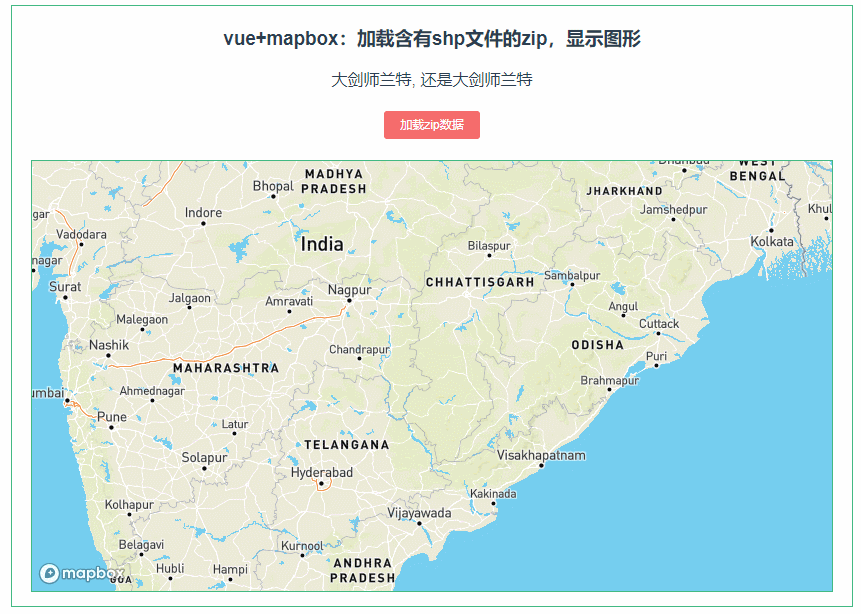Select the Surat city marker dot
The height and width of the screenshot is (614, 861).
point(65,297)
